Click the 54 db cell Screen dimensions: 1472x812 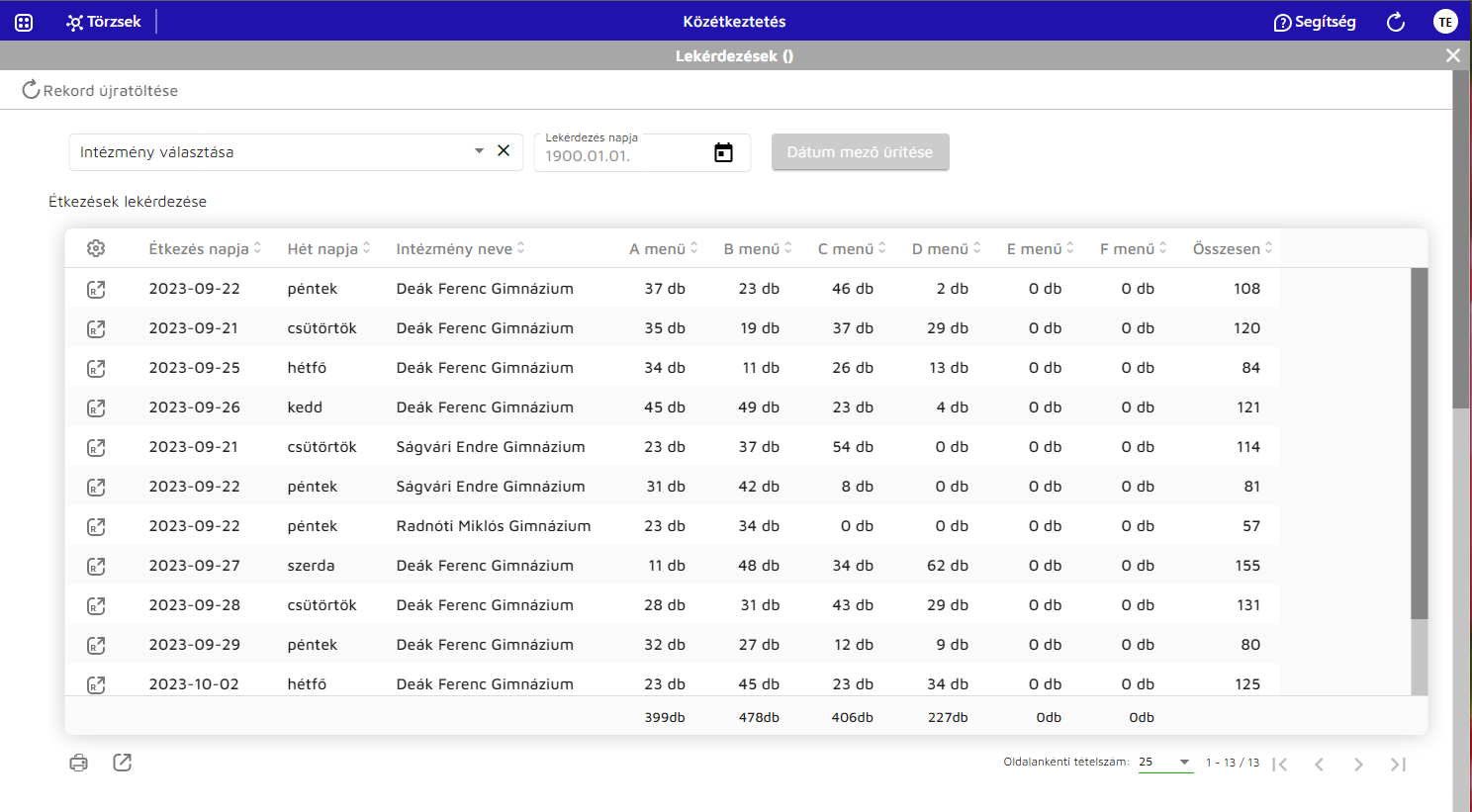853,447
